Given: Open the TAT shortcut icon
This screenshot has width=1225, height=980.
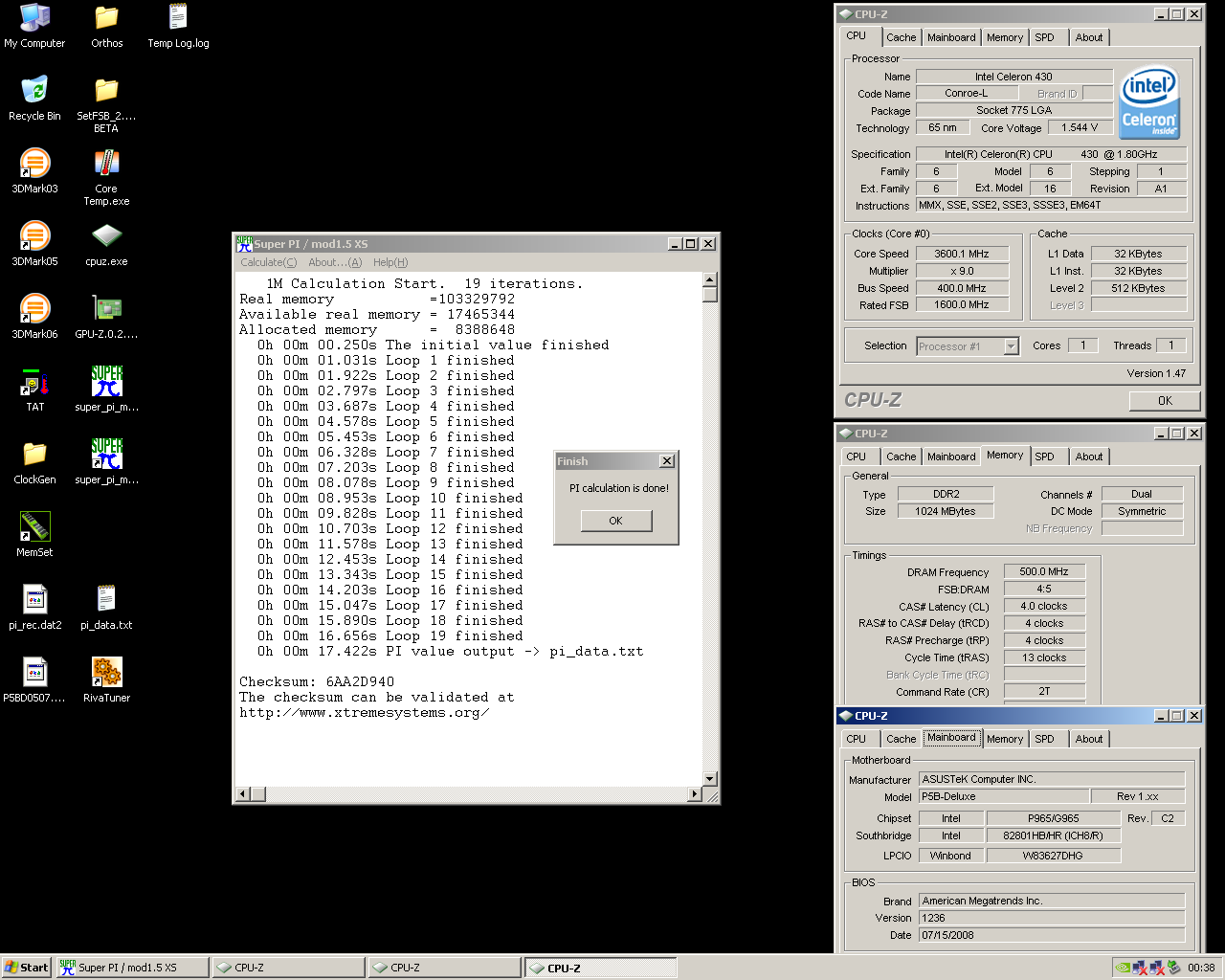Looking at the screenshot, I should [34, 390].
